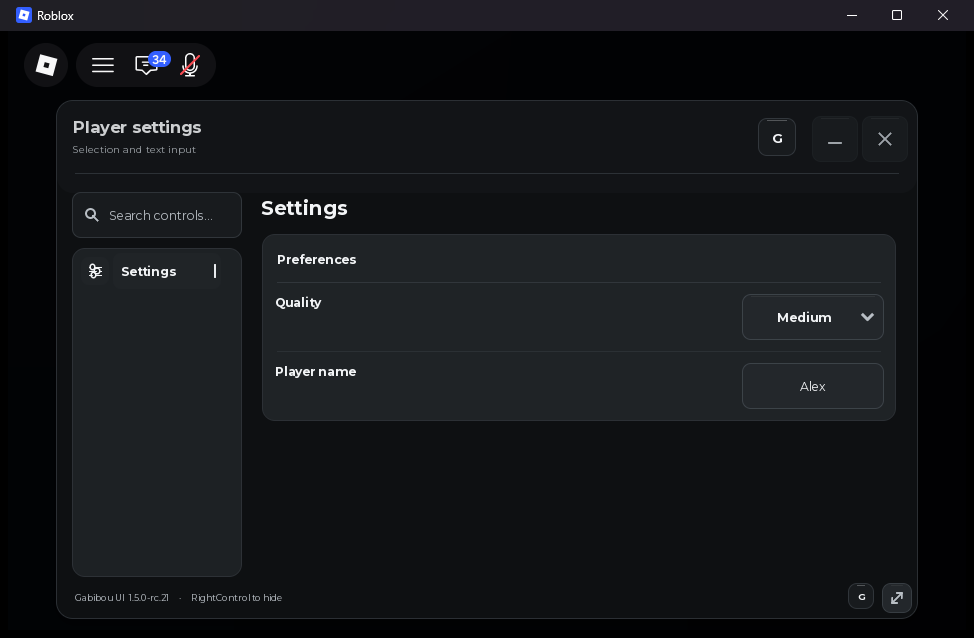This screenshot has height=638, width=974.
Task: Close the Player settings panel
Action: click(885, 139)
